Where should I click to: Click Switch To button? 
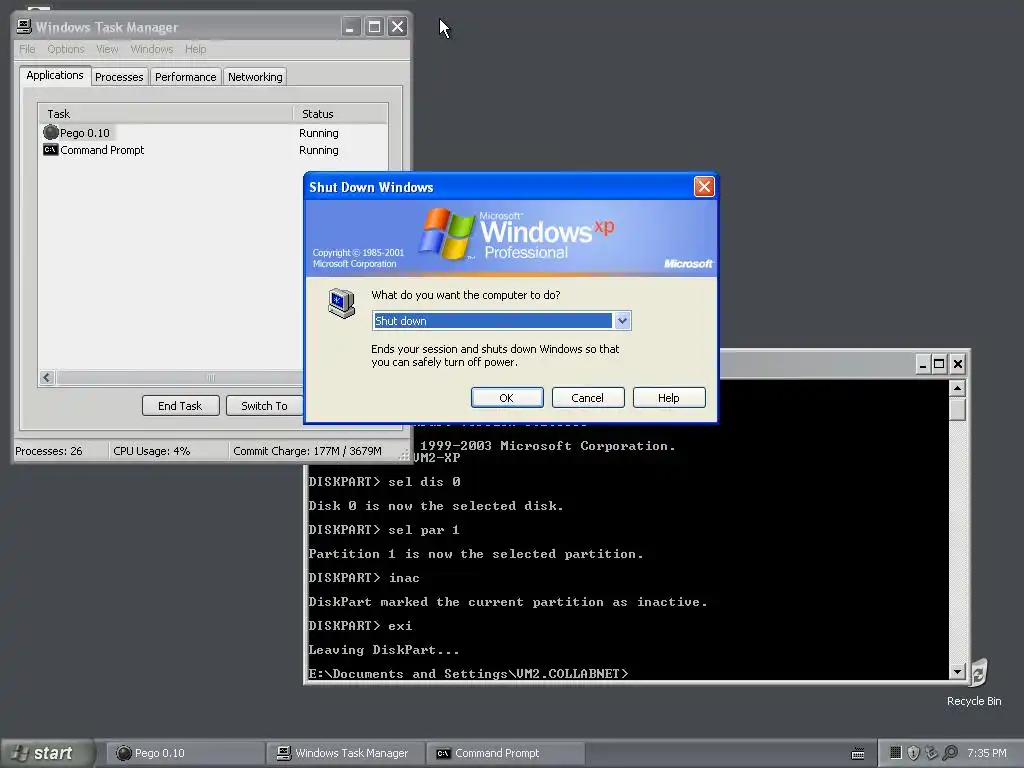pyautogui.click(x=264, y=406)
